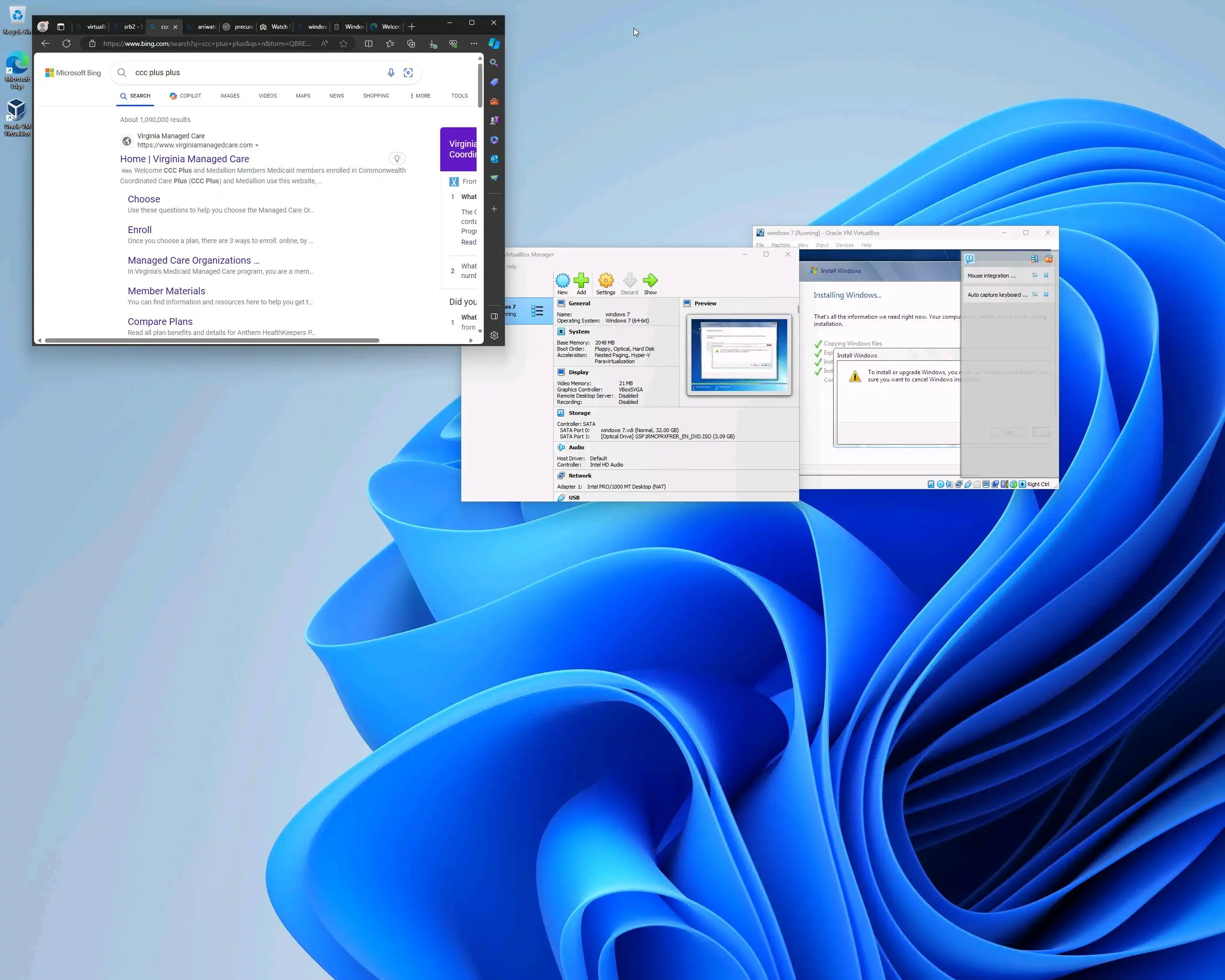Click the Copilot icon in Edge toolbar

pyautogui.click(x=494, y=44)
